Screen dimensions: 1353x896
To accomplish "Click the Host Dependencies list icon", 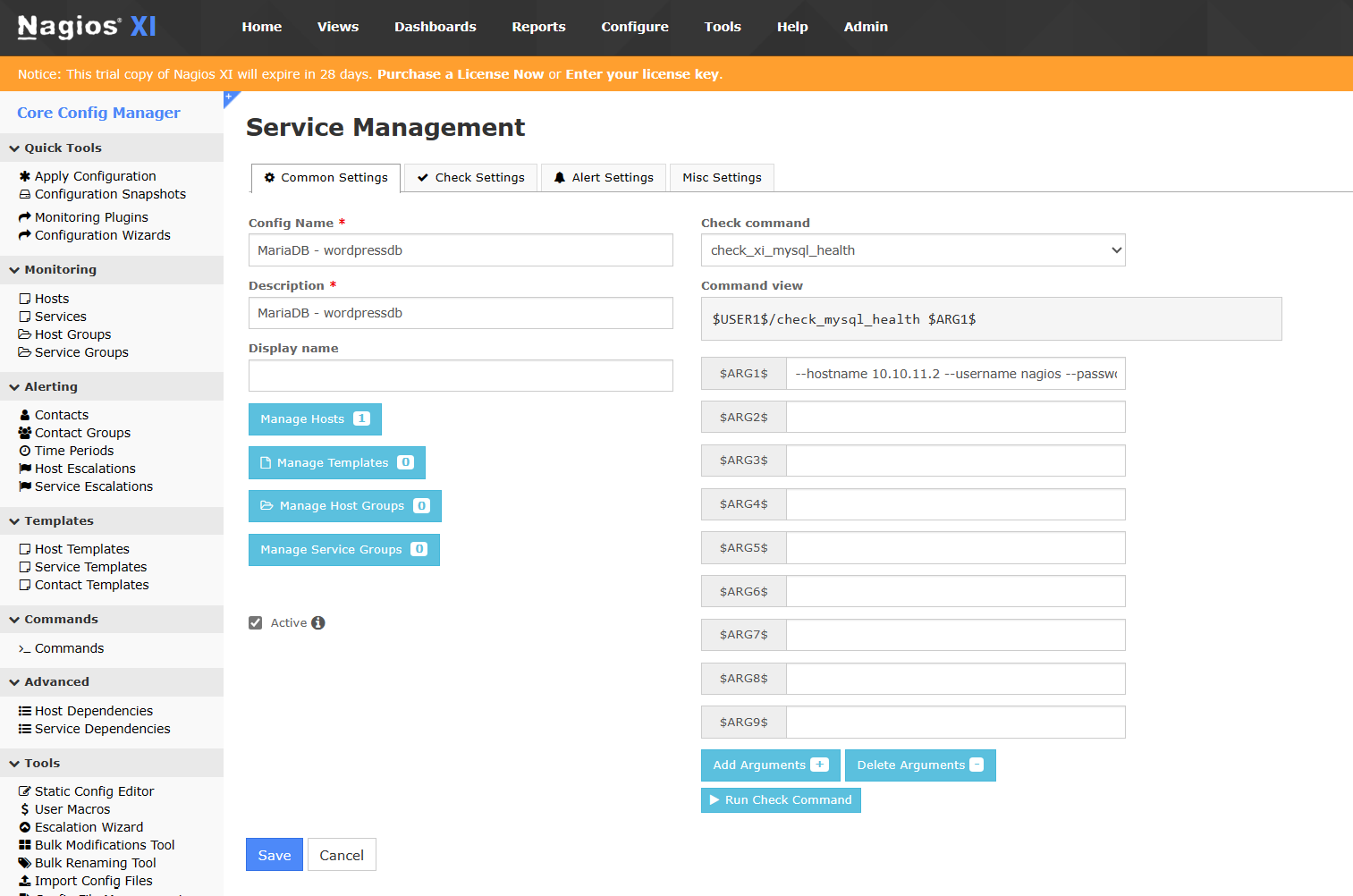I will click(x=25, y=711).
